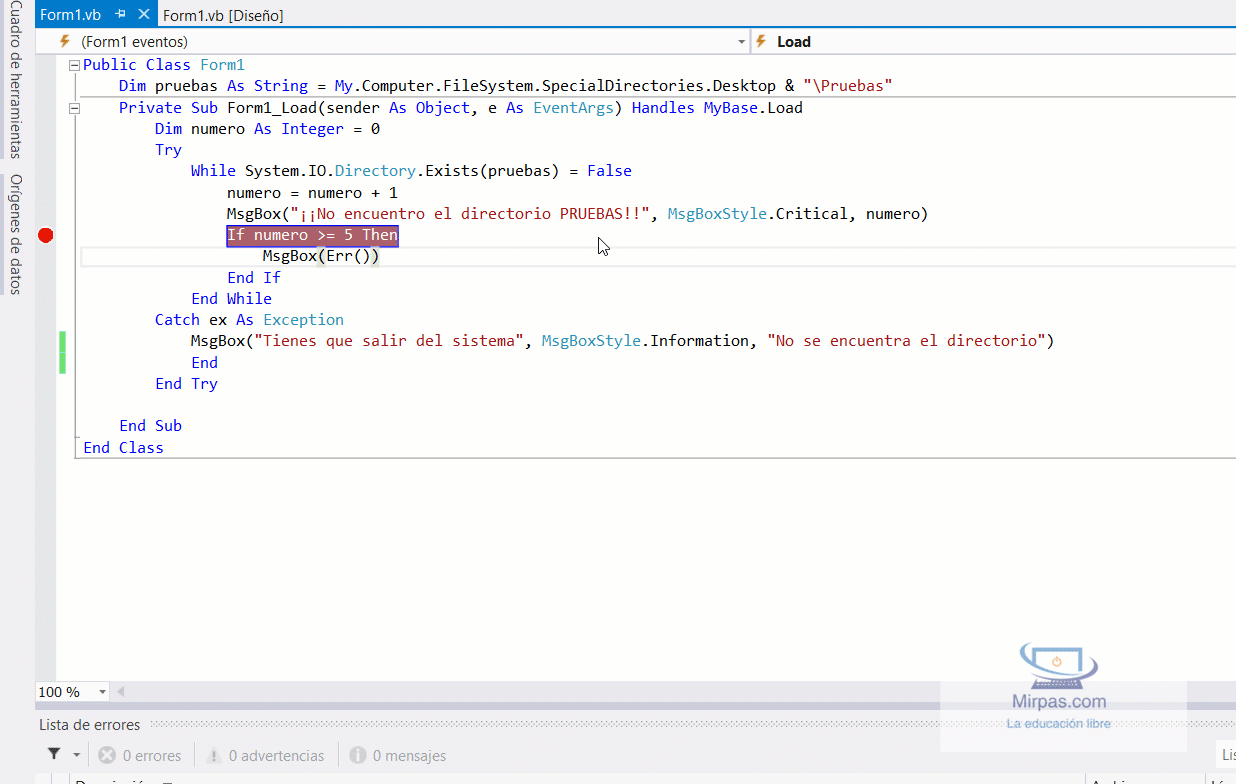The height and width of the screenshot is (784, 1236).
Task: Click the horizontal scrollbar left arrow
Action: click(121, 692)
